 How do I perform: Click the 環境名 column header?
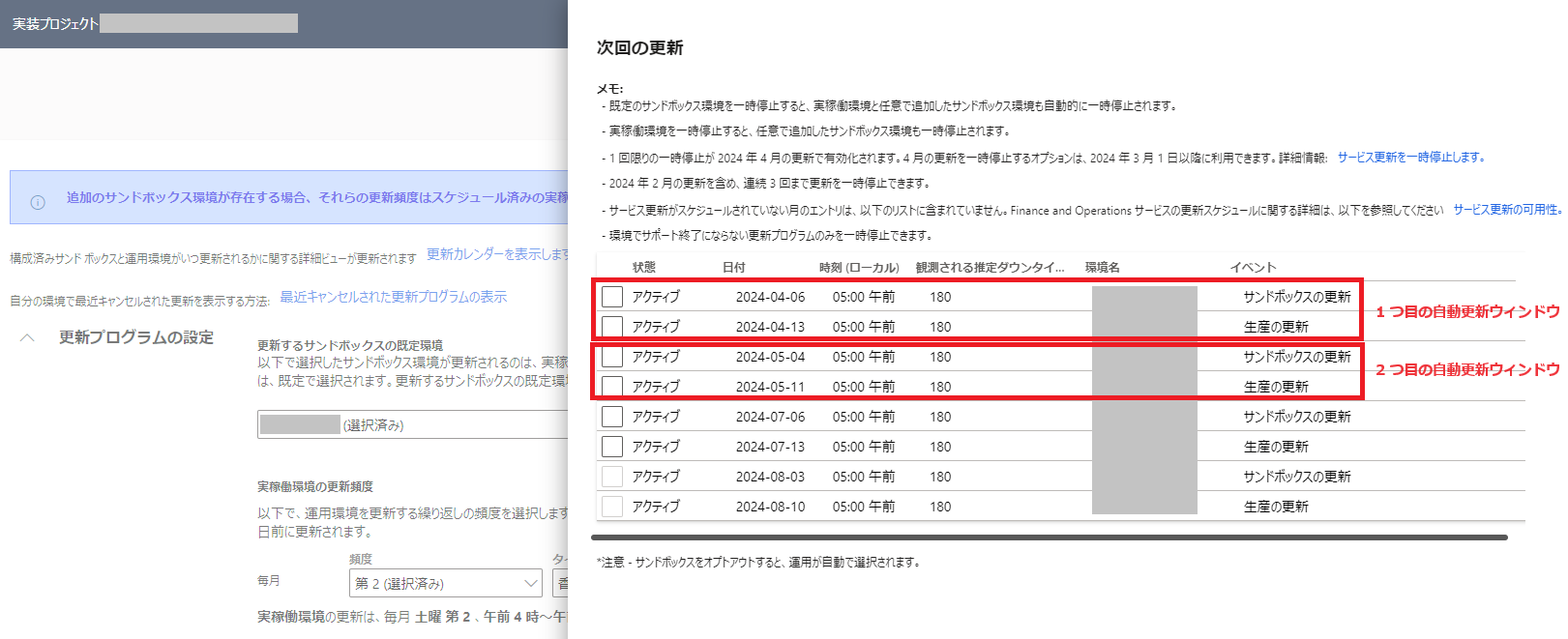(x=1103, y=267)
